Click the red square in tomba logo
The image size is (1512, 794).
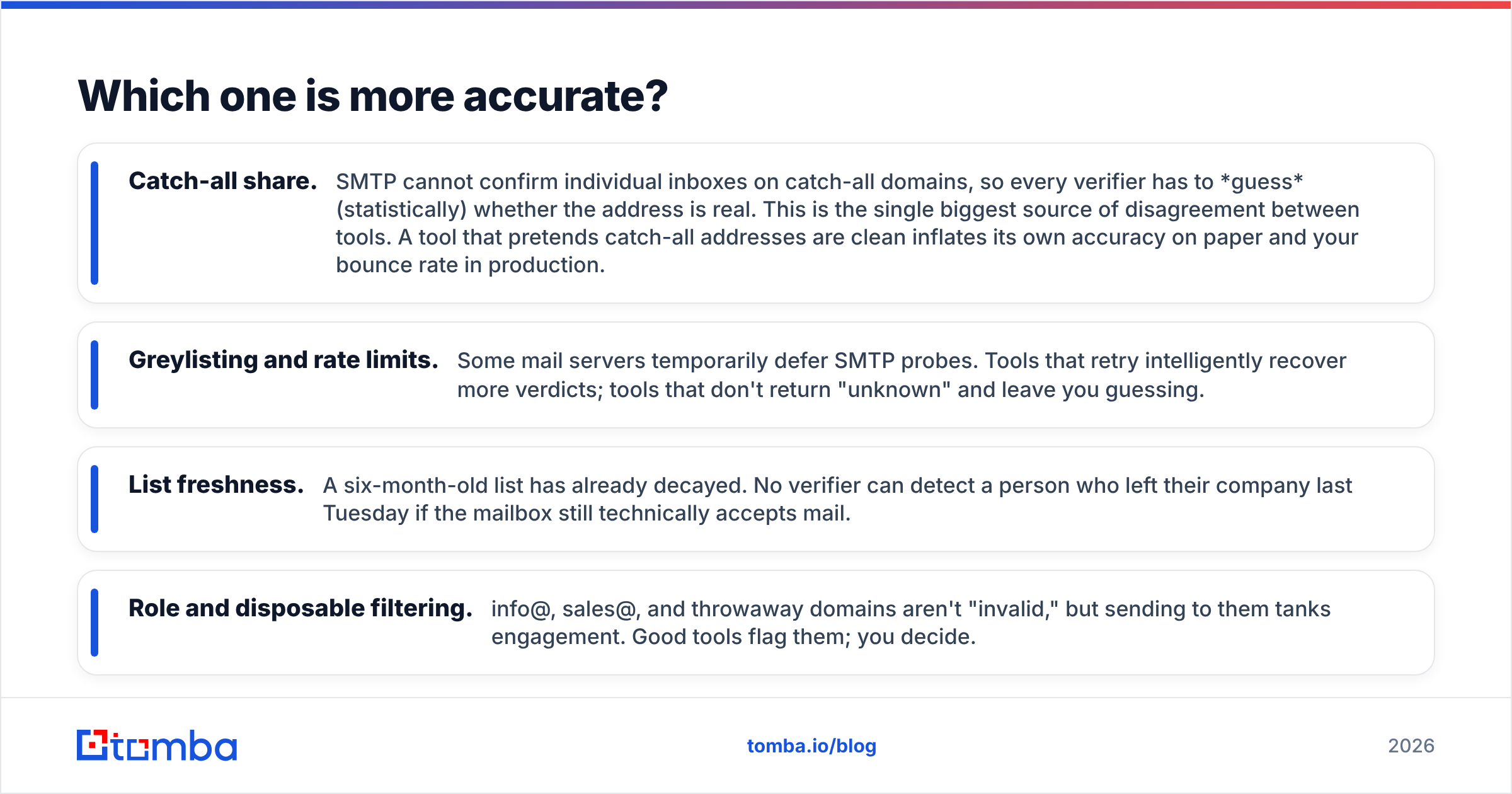[93, 745]
